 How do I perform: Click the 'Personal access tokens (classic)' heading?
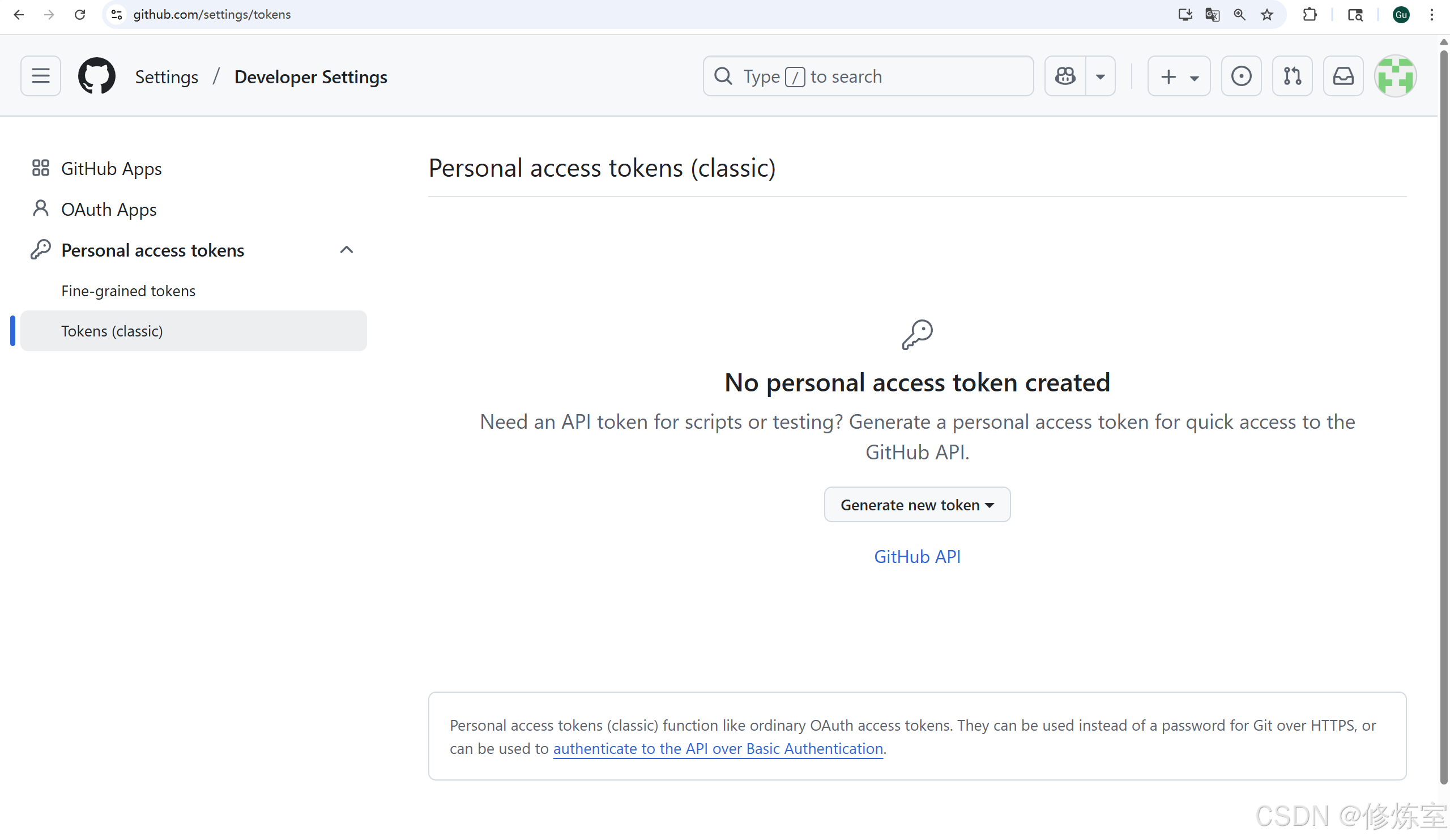602,168
